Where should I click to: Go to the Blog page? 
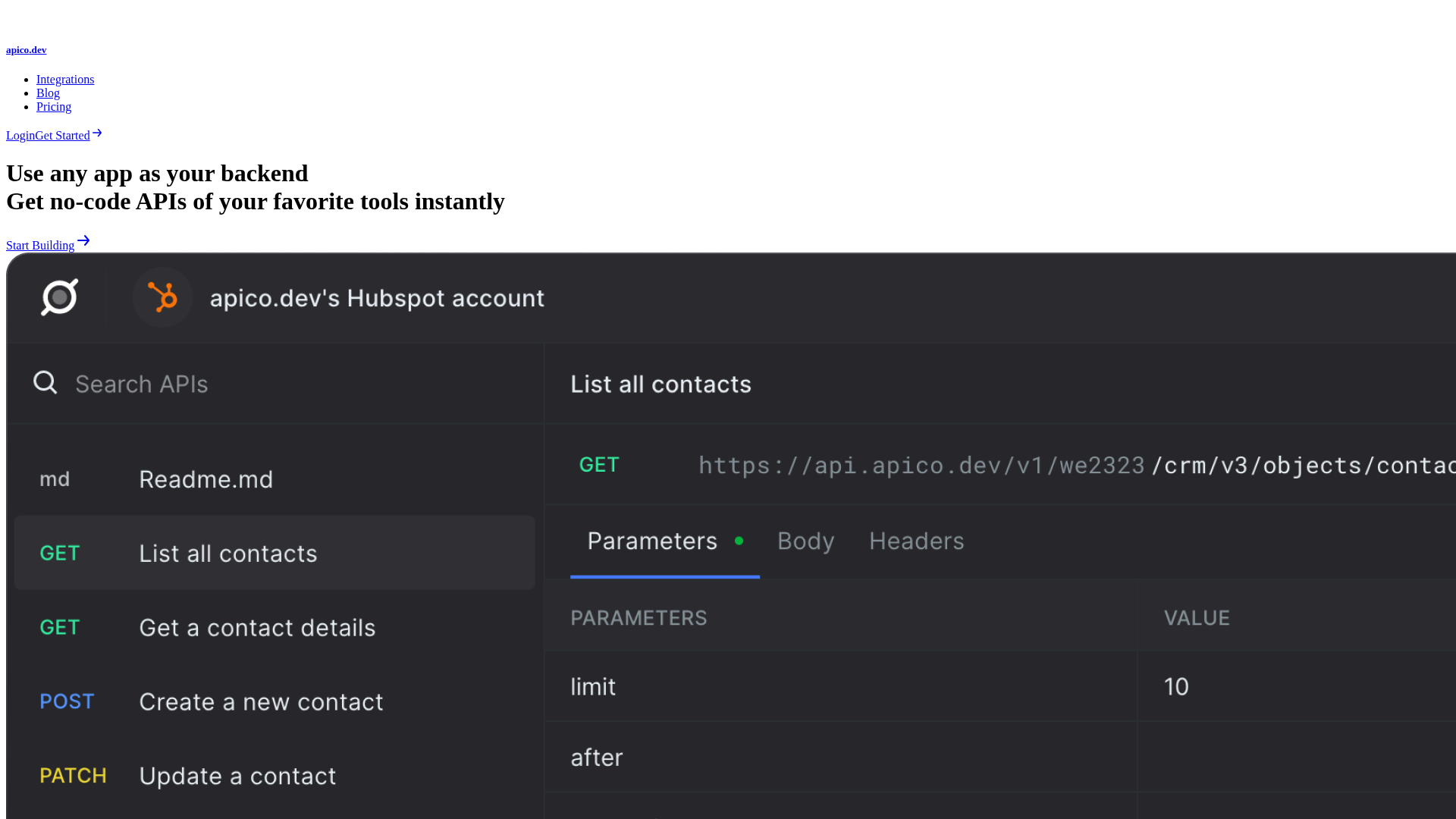click(x=48, y=93)
